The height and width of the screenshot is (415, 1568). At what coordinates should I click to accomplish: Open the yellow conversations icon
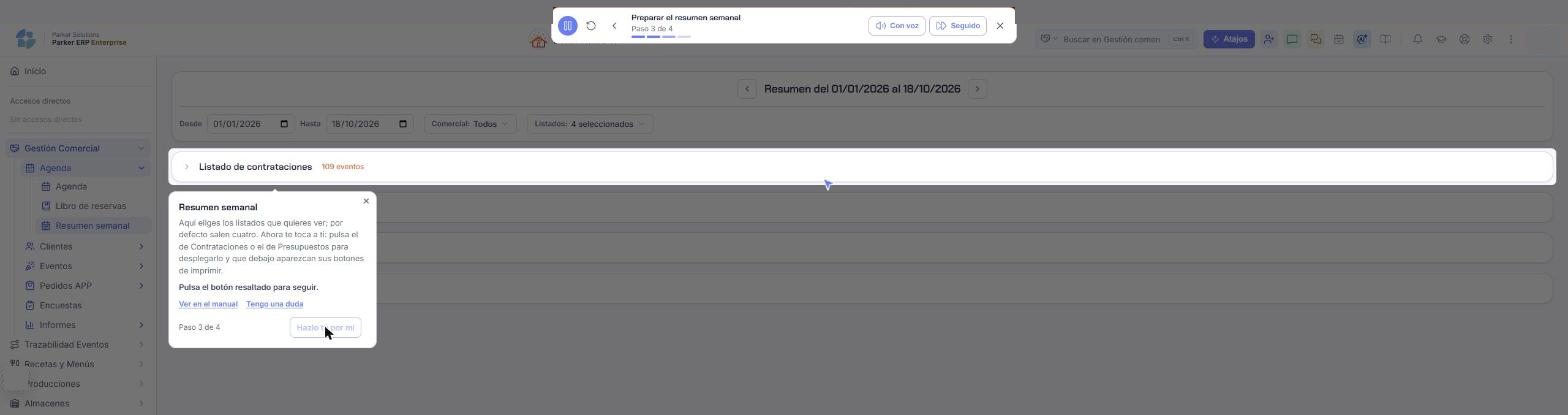(1315, 39)
